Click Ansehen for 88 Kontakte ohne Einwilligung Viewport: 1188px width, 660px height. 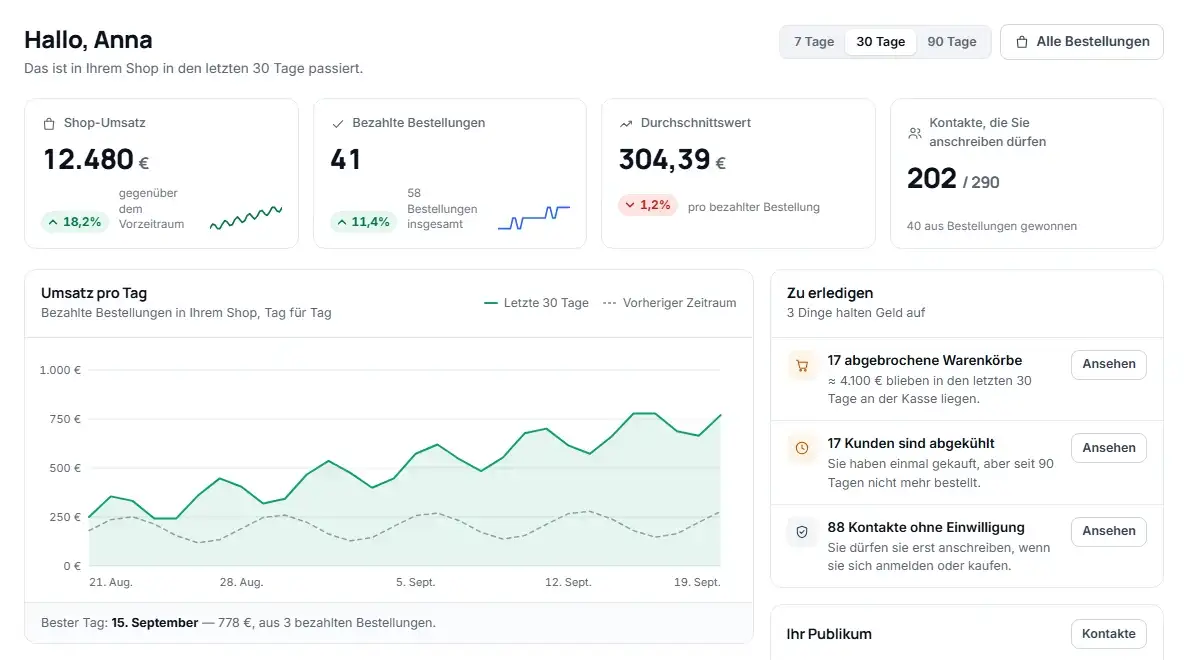coord(1108,531)
